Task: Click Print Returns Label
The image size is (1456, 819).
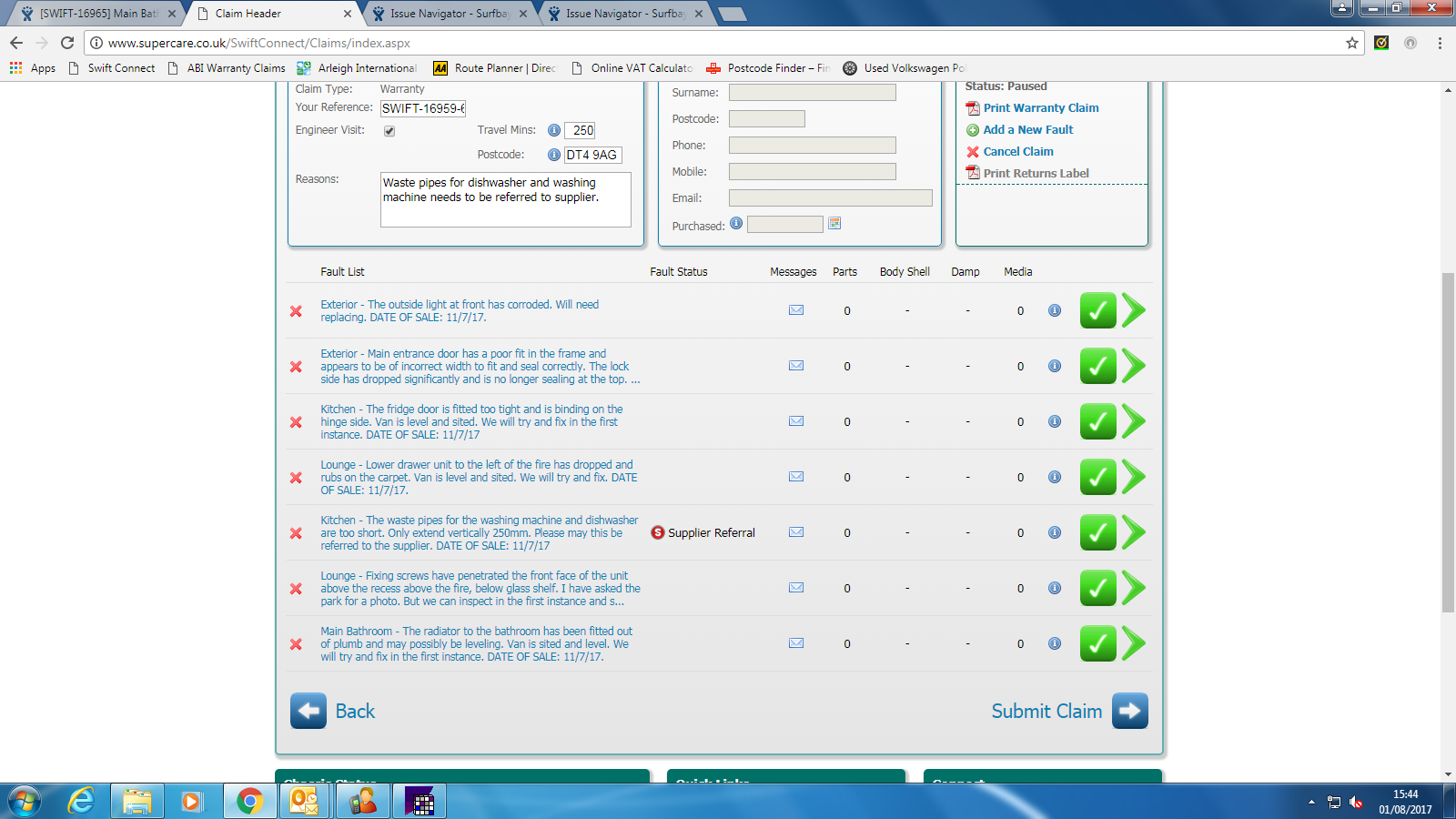Action: [1036, 173]
